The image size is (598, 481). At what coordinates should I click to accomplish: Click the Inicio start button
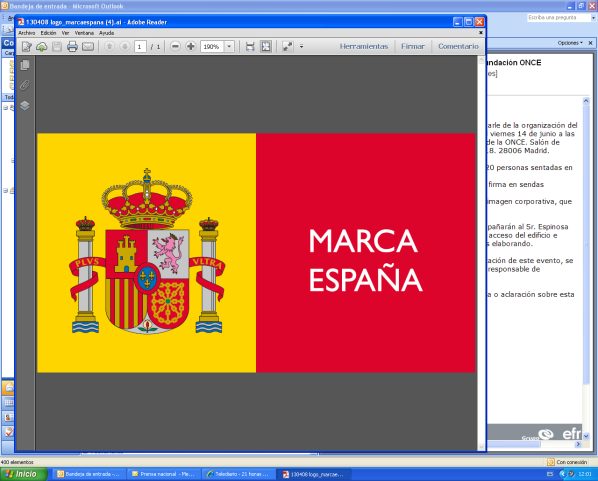tap(24, 474)
